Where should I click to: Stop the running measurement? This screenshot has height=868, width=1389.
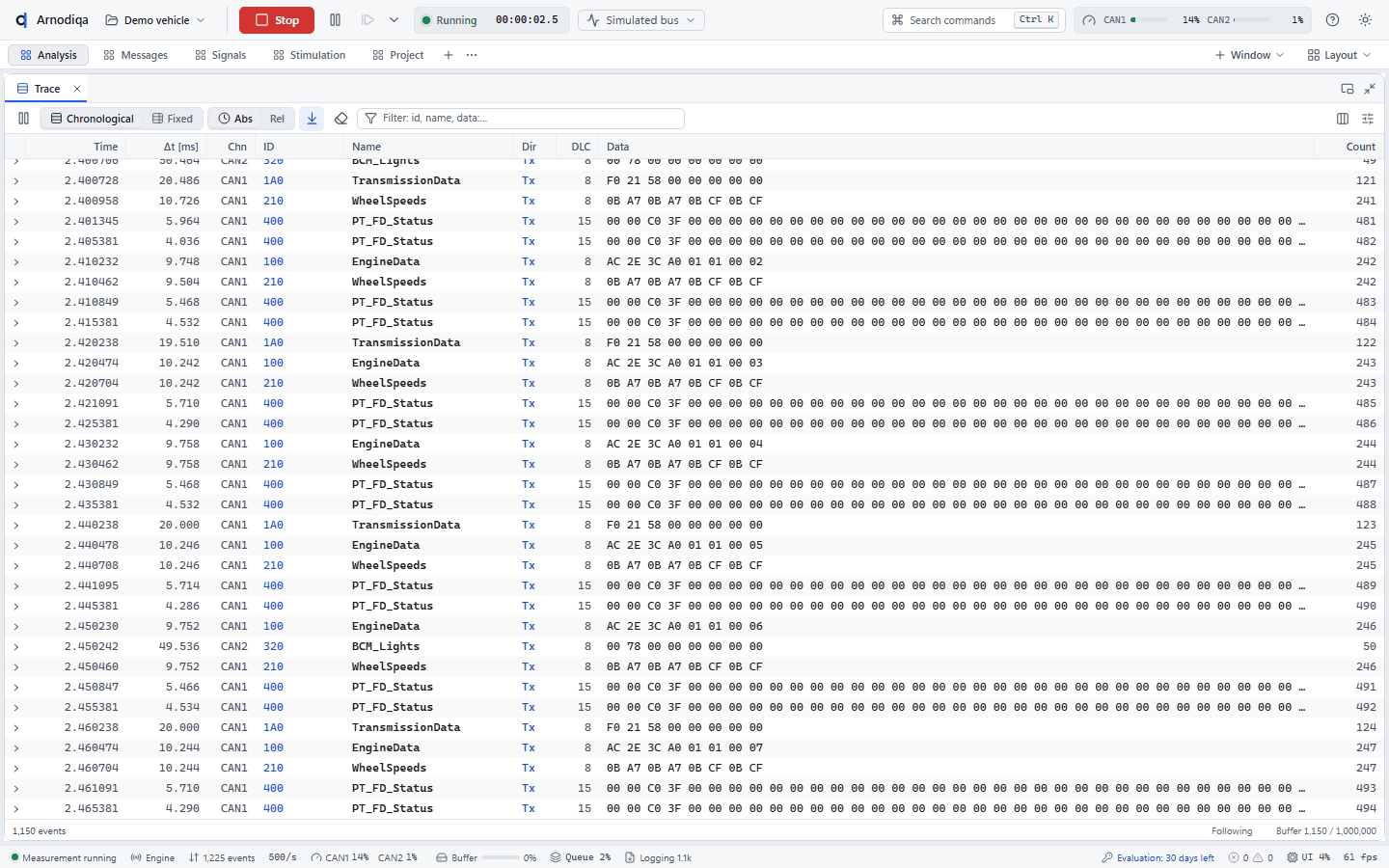pyautogui.click(x=277, y=20)
